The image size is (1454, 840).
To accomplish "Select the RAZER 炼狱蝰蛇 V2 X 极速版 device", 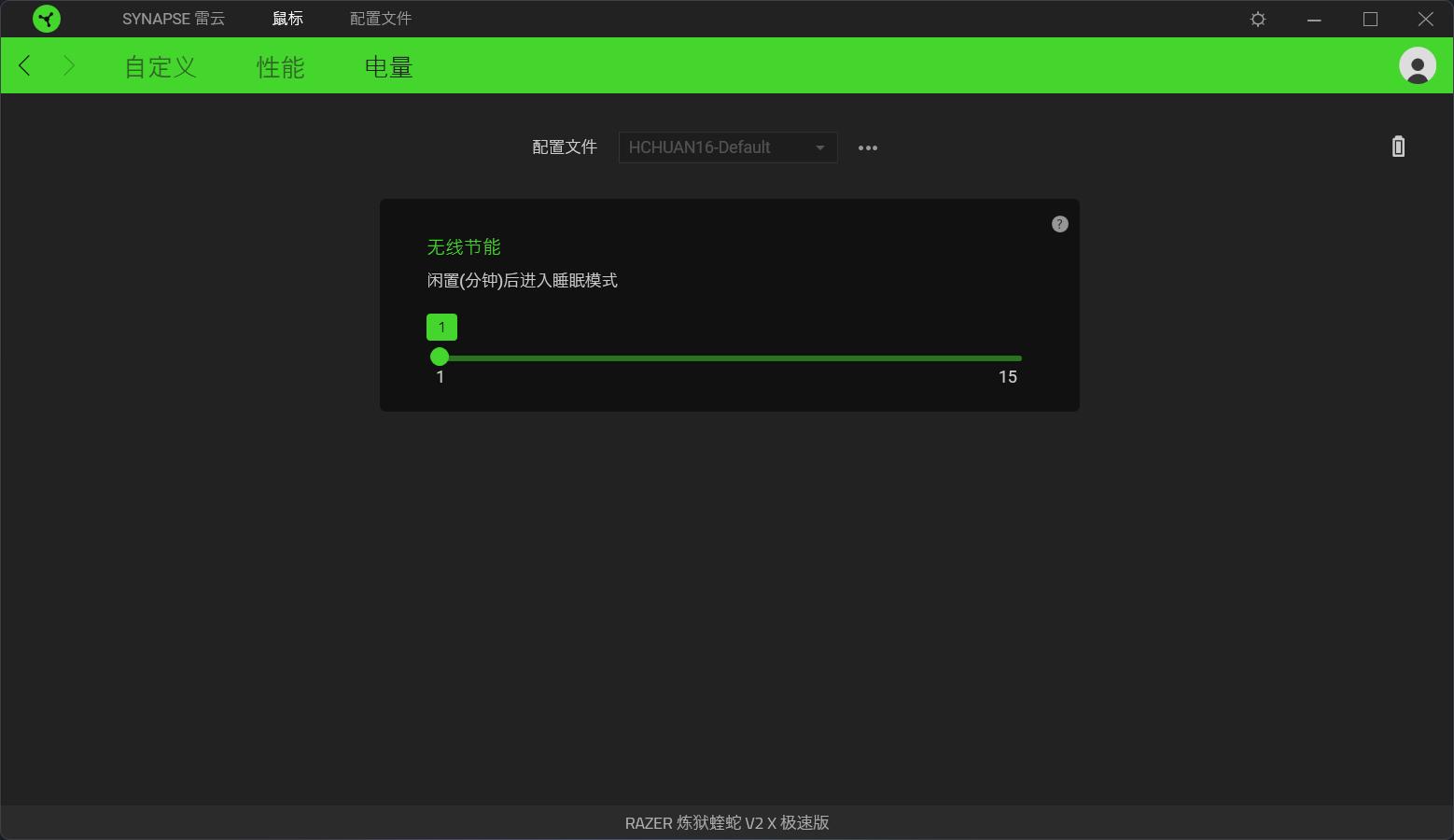I will pyautogui.click(x=727, y=822).
